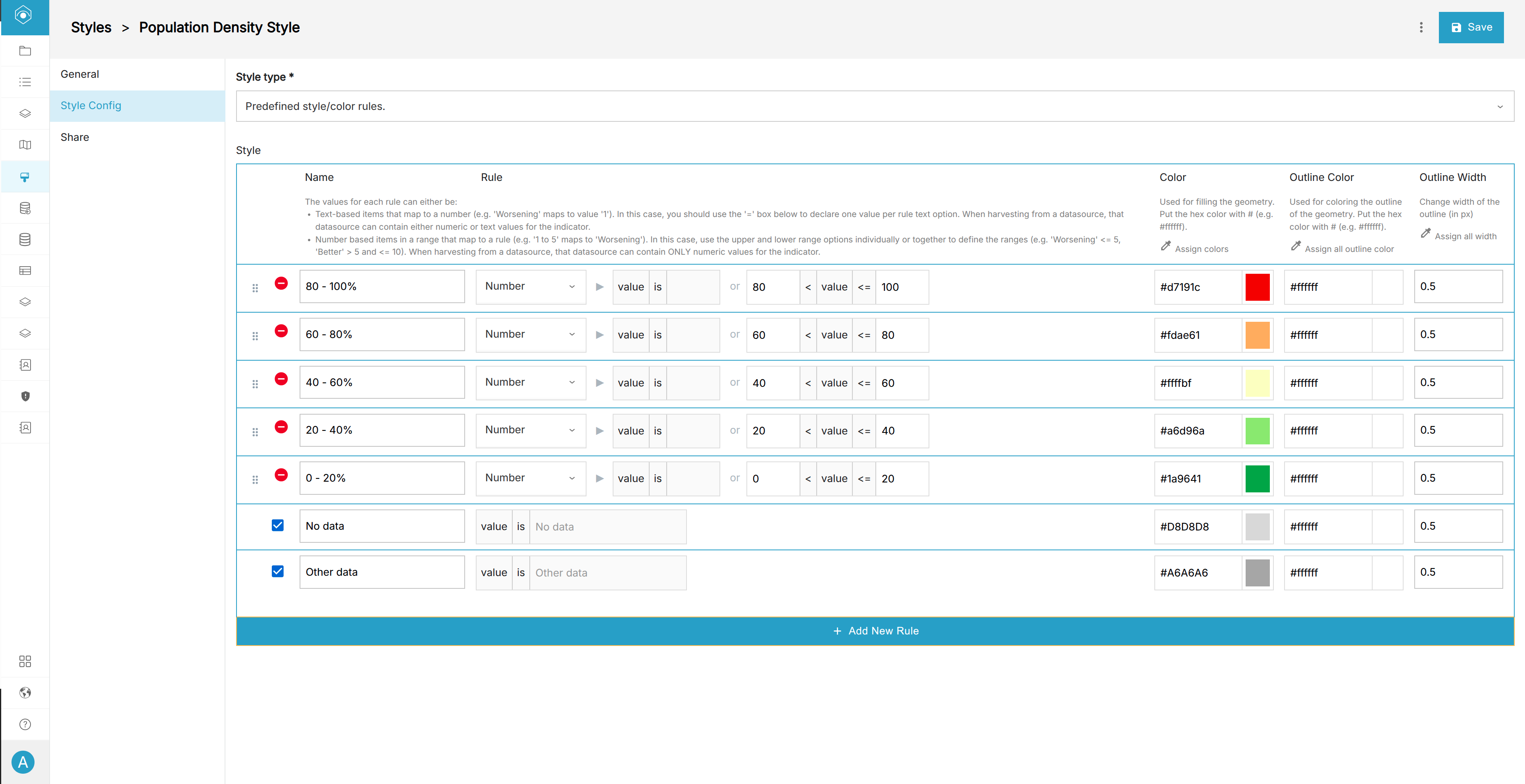Edit Other data name field
Image resolution: width=1525 pixels, height=784 pixels.
click(x=382, y=572)
